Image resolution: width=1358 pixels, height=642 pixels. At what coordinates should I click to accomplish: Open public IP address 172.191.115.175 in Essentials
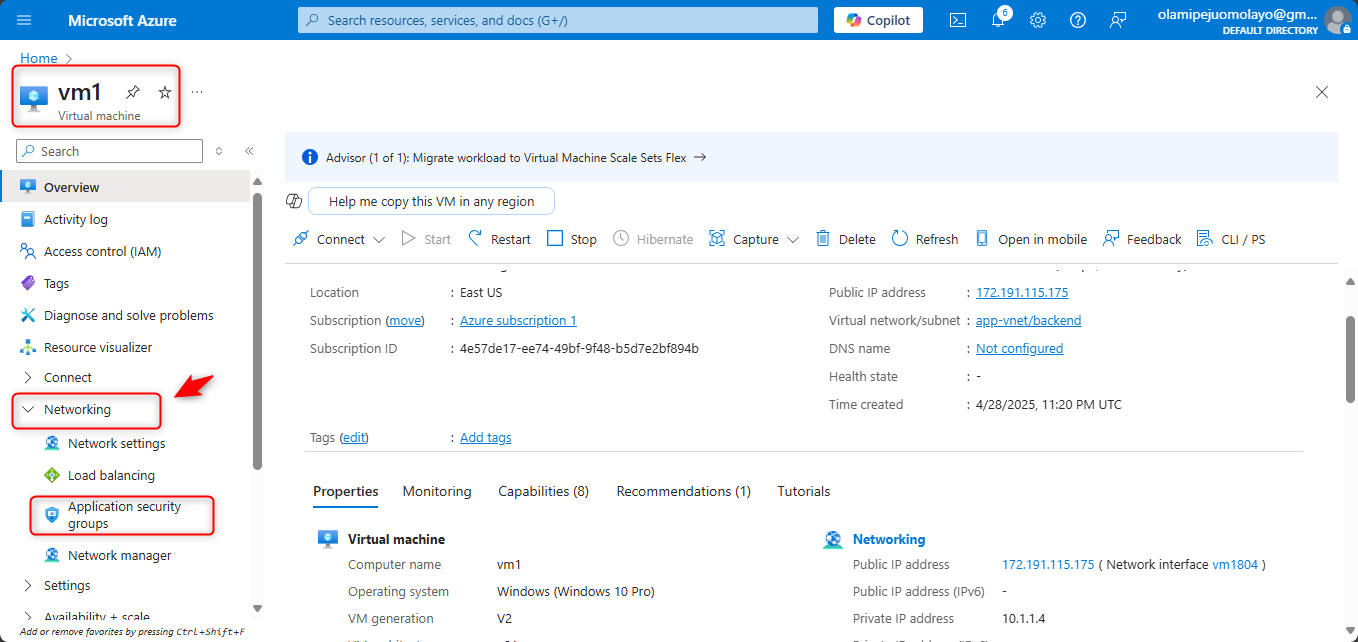1022,292
